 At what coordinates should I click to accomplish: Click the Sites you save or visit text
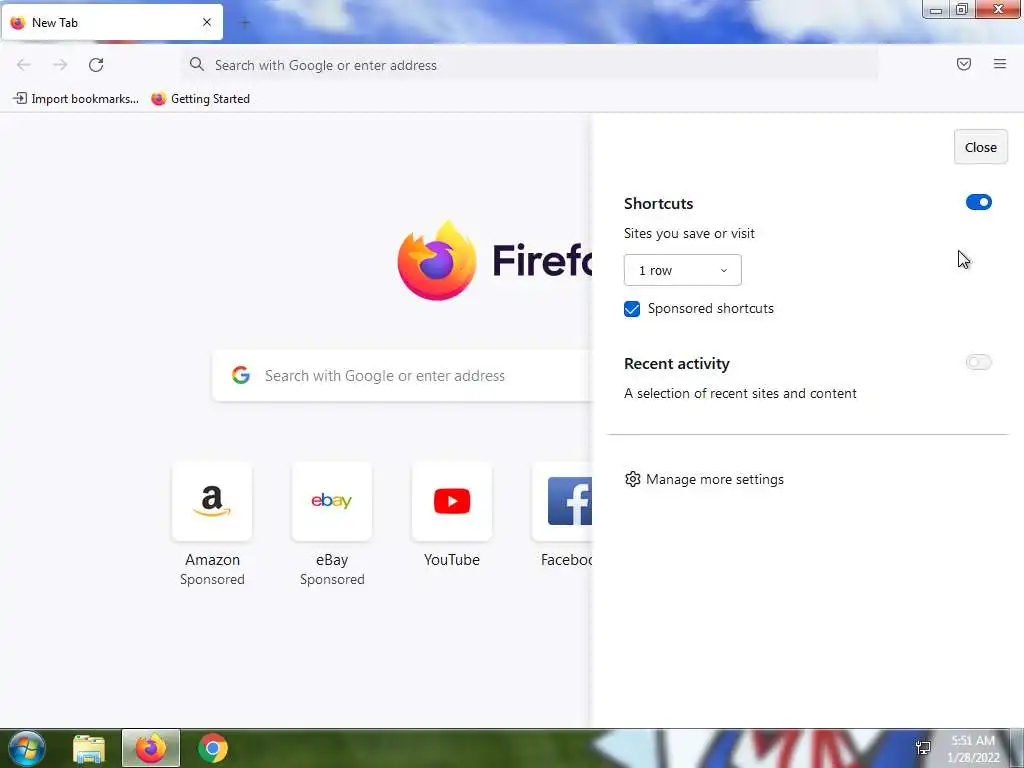click(x=689, y=233)
